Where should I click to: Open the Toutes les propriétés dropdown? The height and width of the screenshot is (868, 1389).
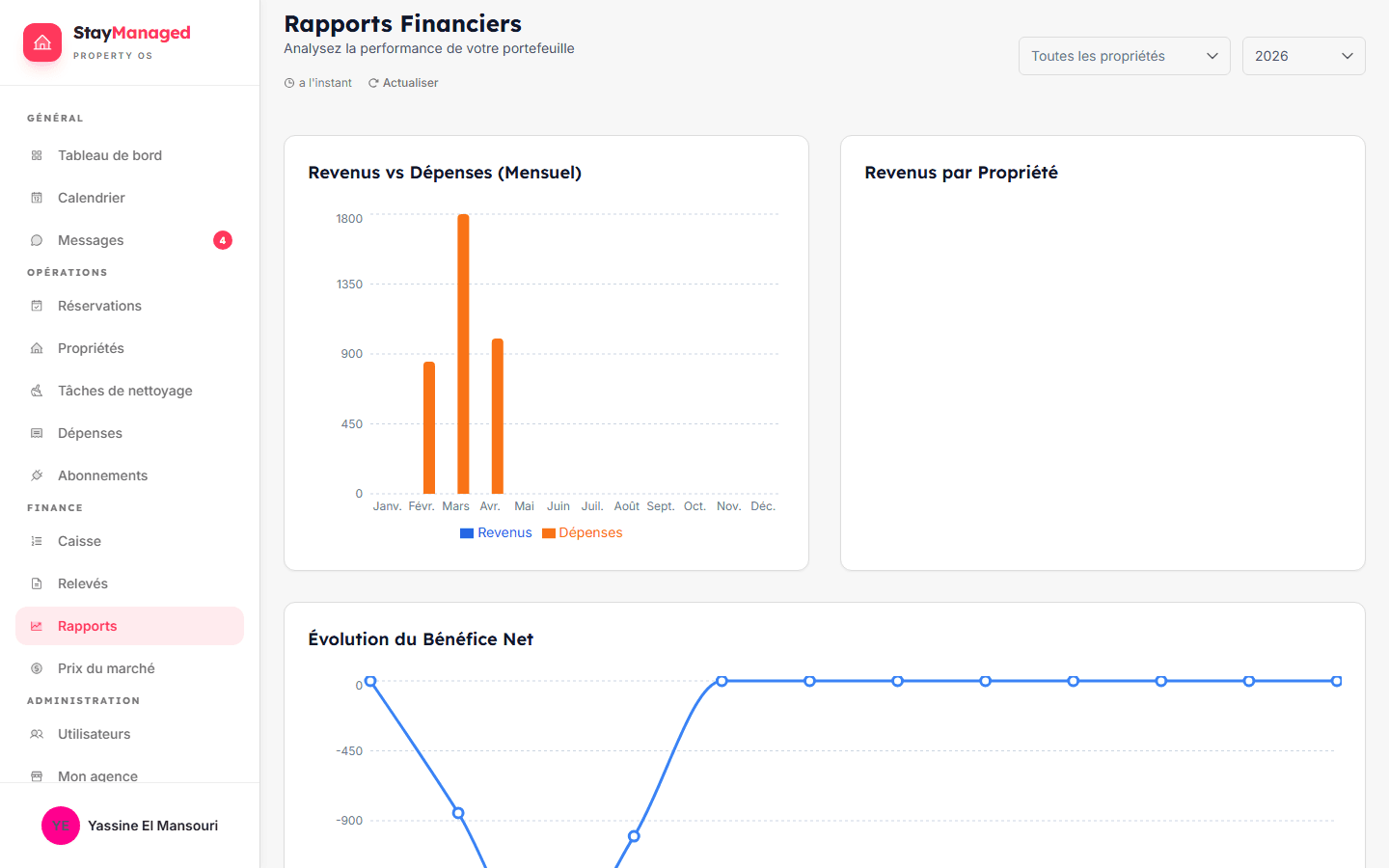click(x=1124, y=55)
